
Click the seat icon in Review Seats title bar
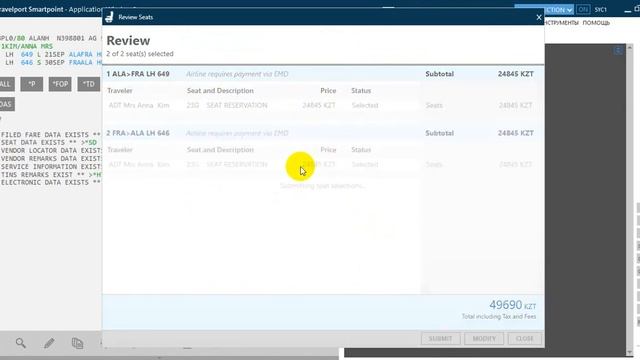(x=109, y=17)
